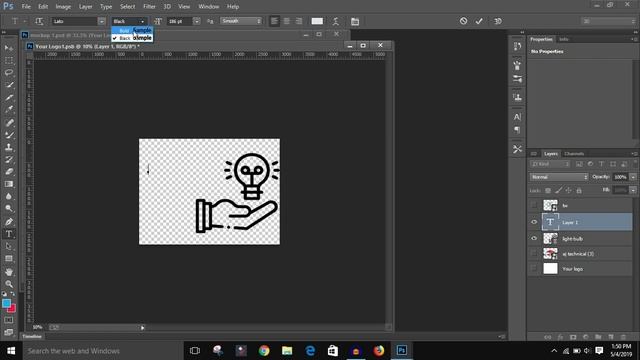Select the Quick Selection tool
Viewport: 640px width, 360px height.
coord(9,85)
